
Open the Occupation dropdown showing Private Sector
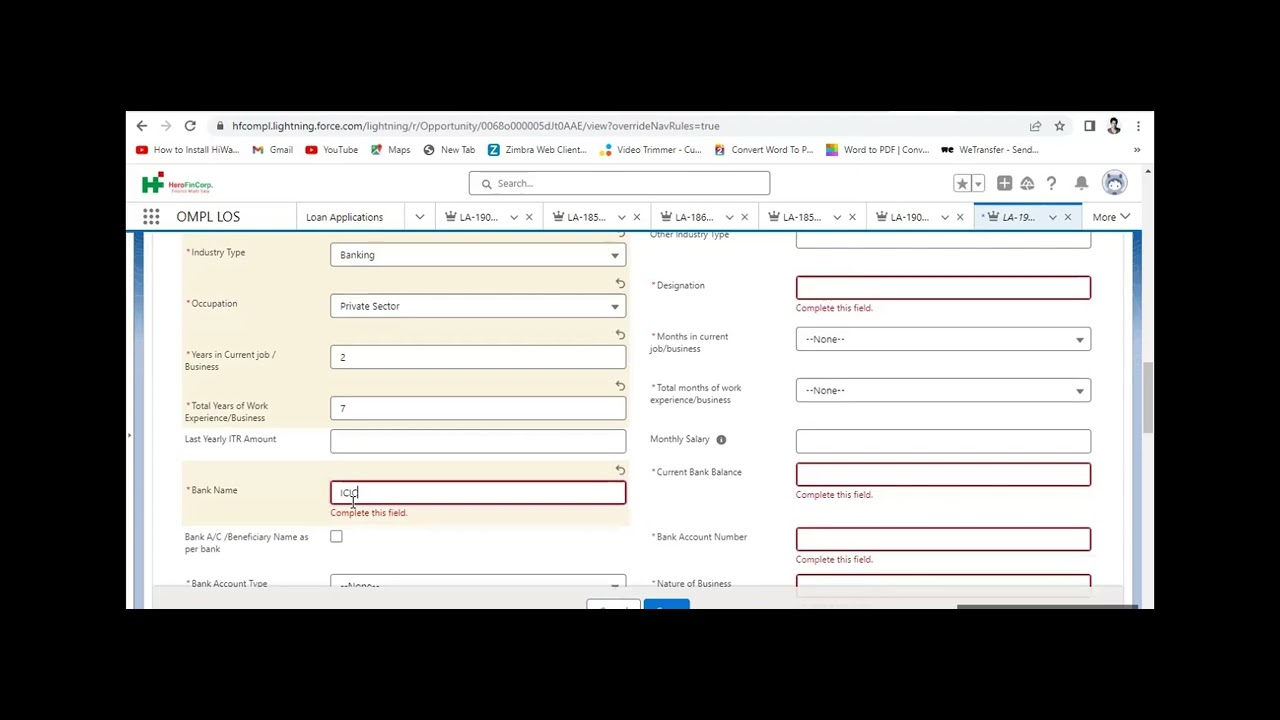click(478, 306)
